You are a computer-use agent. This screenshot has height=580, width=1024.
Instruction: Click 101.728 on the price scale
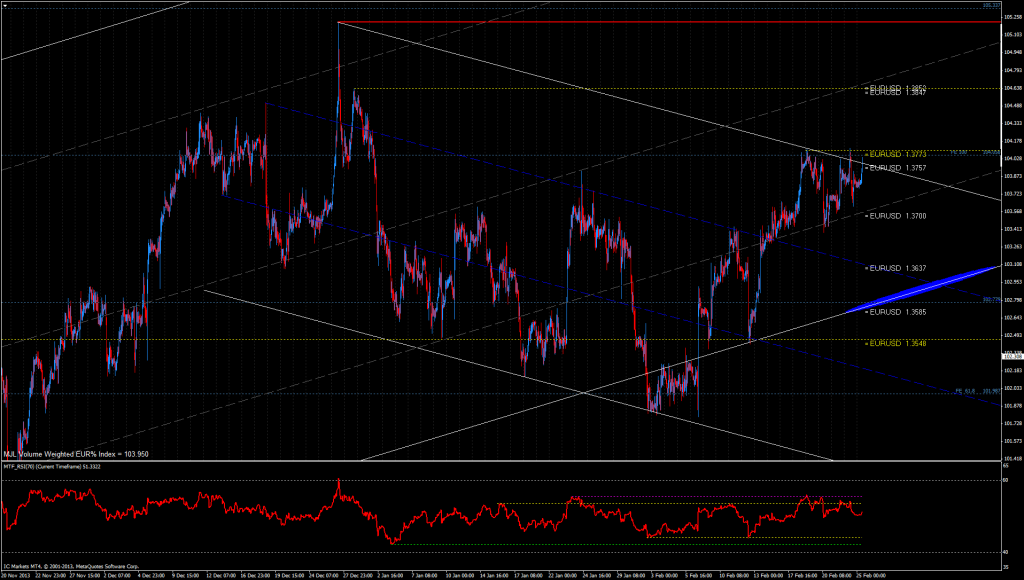click(1013, 423)
